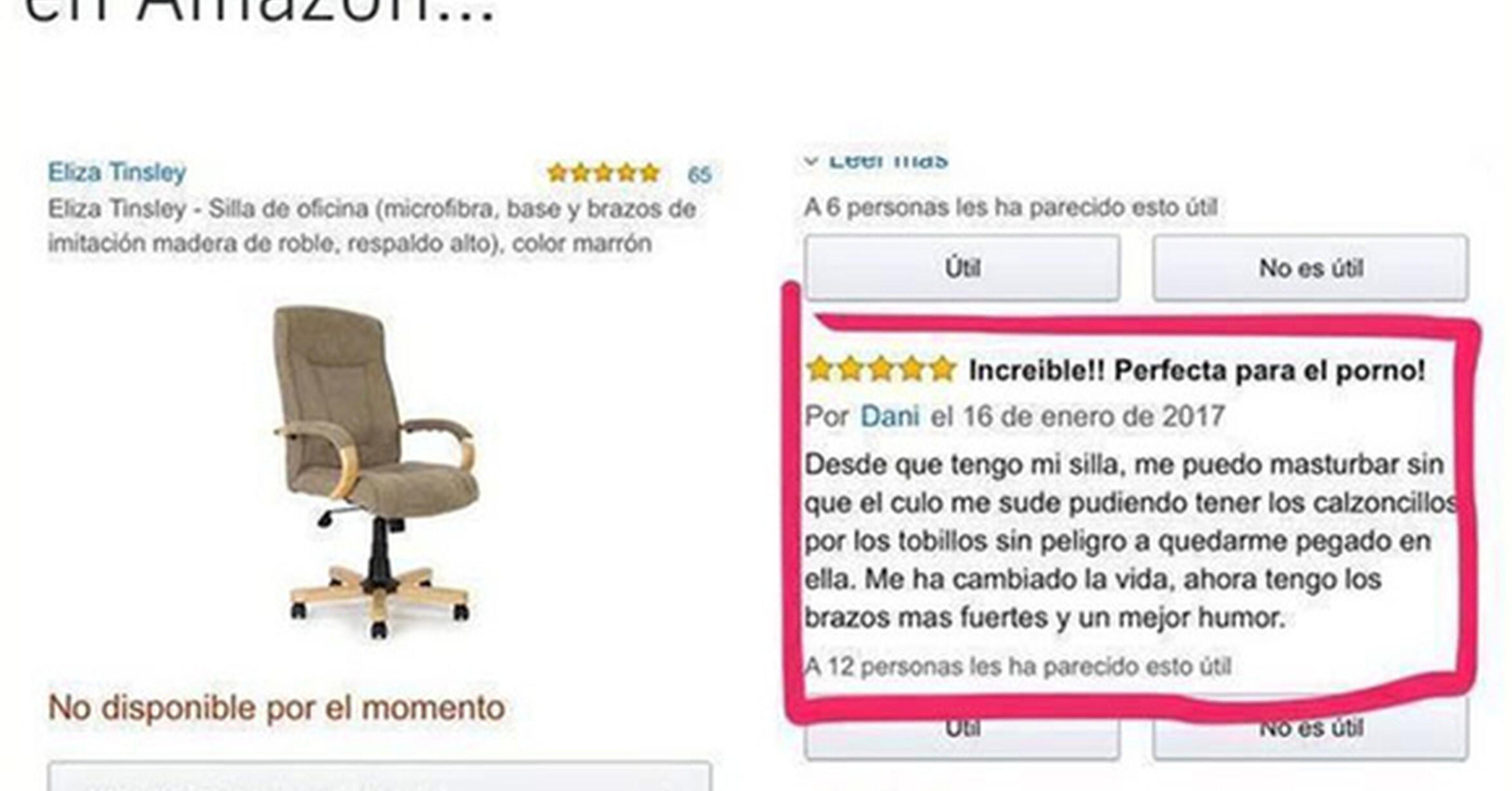Viewport: 1512px width, 791px height.
Task: Click the chevron beside 'Leer más'
Action: [811, 161]
